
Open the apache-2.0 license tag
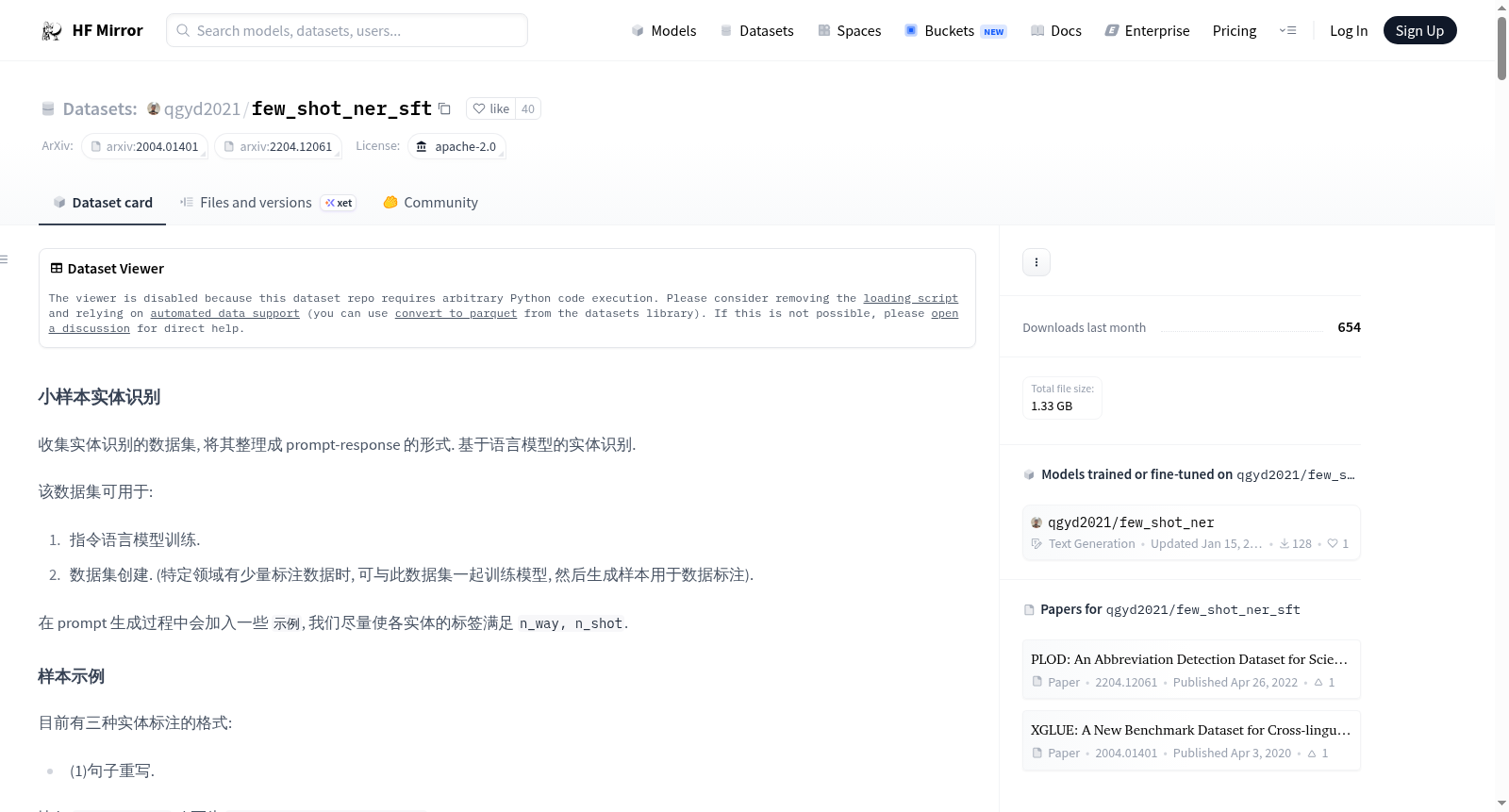pyautogui.click(x=456, y=146)
